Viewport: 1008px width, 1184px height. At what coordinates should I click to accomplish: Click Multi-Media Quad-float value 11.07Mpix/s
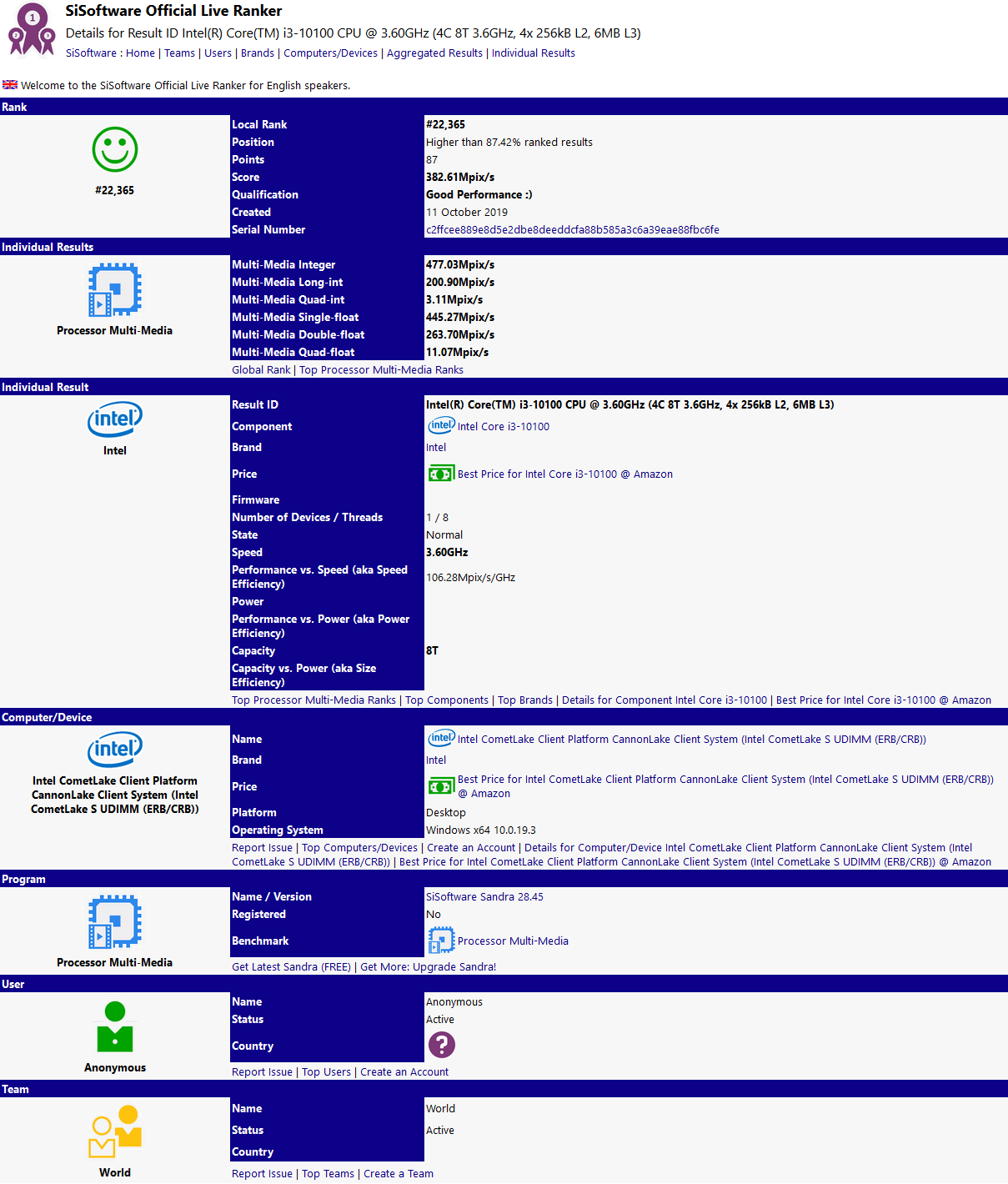457,353
